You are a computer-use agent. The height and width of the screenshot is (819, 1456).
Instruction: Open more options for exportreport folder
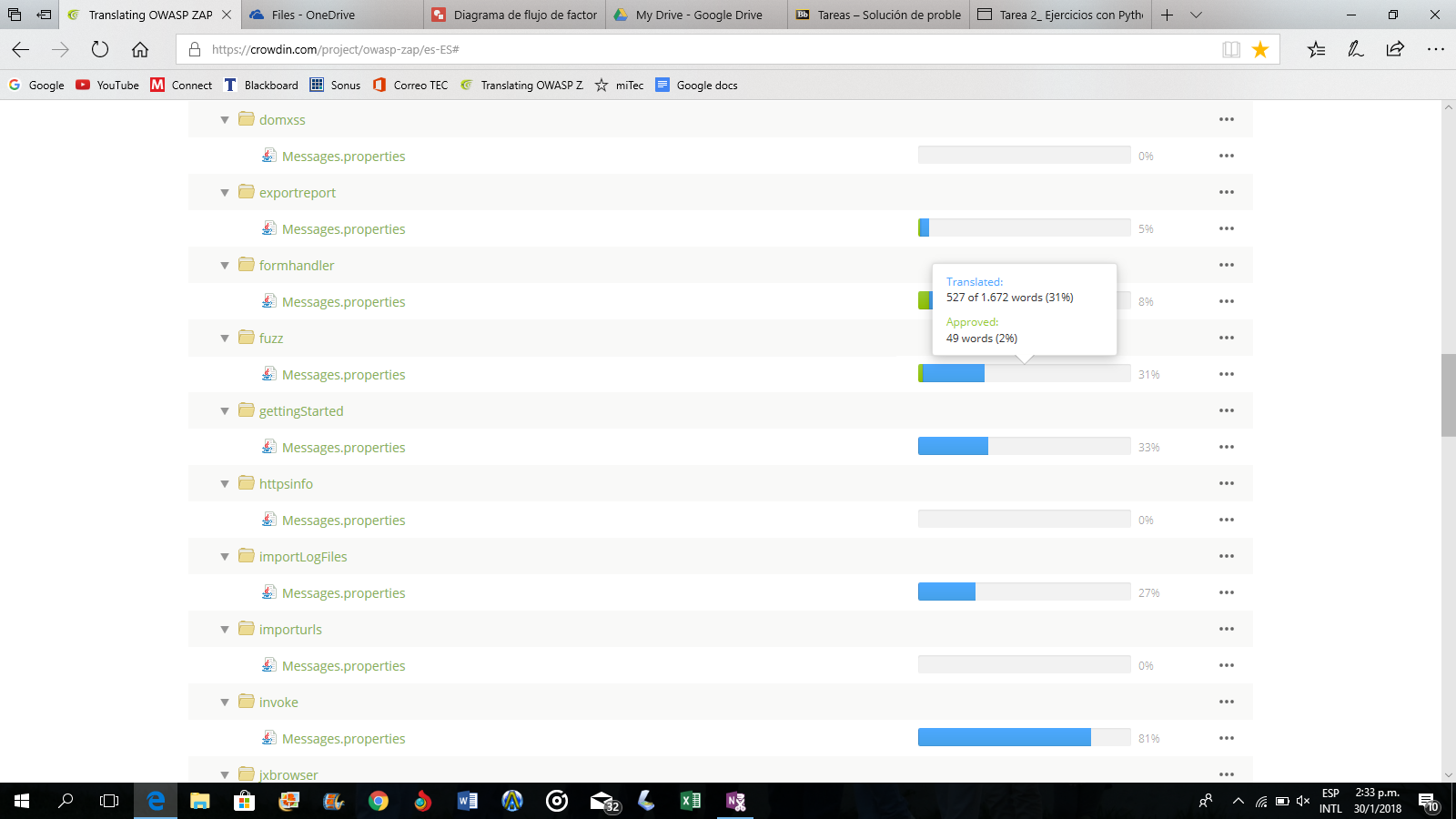tap(1227, 192)
